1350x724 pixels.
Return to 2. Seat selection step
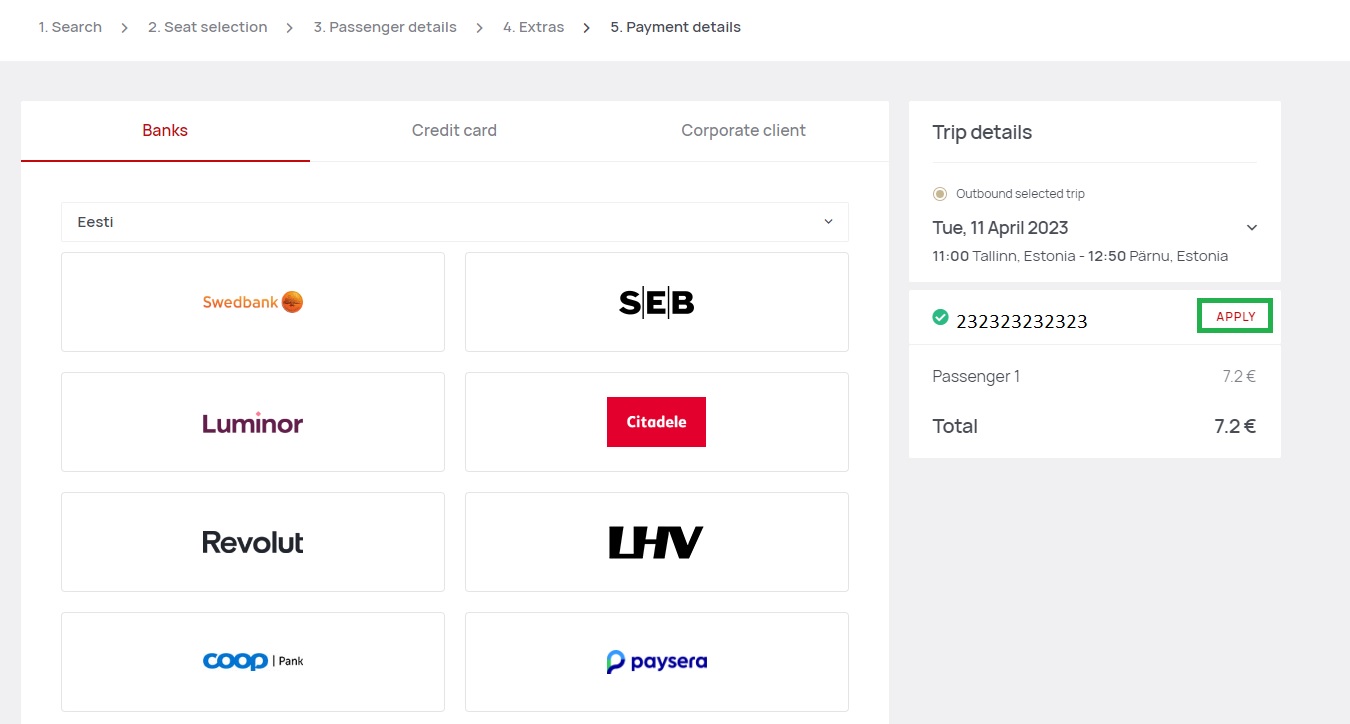(x=207, y=27)
